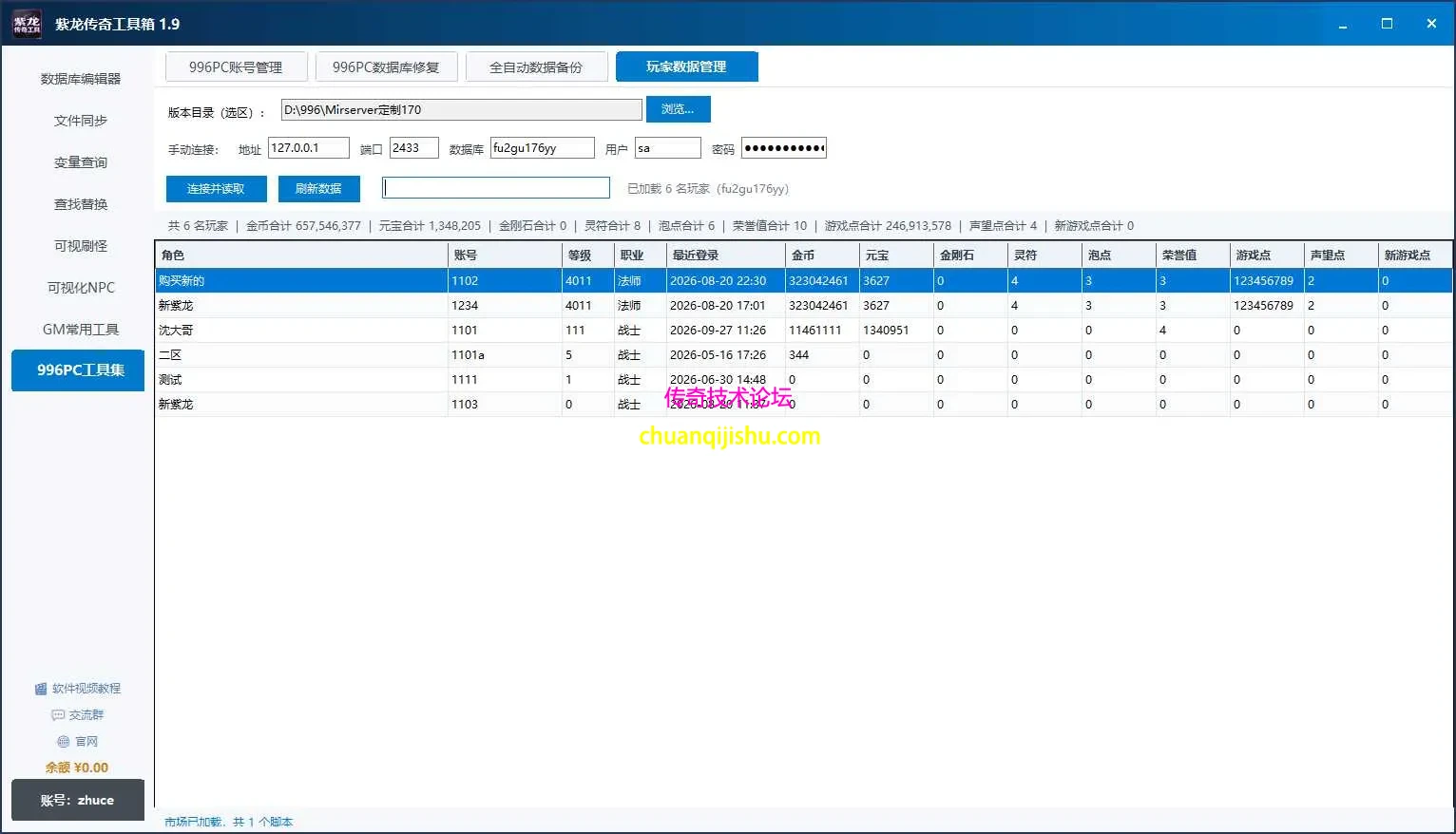Select 可视化NPC in the sidebar
This screenshot has height=834, width=1456.
point(81,288)
